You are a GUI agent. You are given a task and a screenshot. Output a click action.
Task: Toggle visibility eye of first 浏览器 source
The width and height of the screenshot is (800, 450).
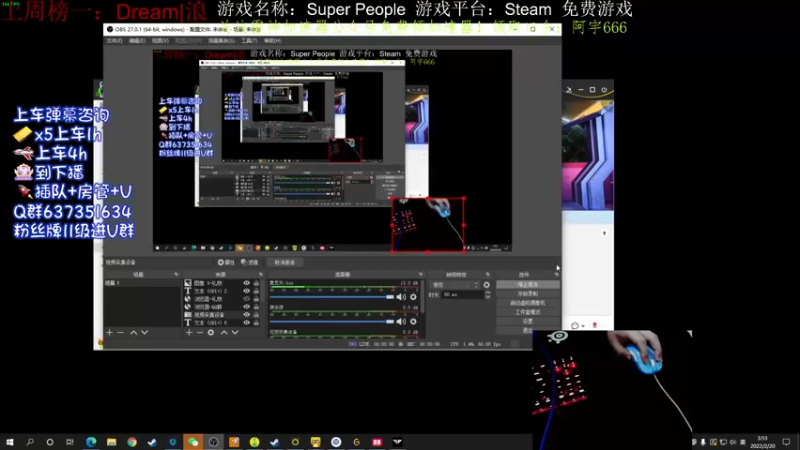(x=246, y=299)
